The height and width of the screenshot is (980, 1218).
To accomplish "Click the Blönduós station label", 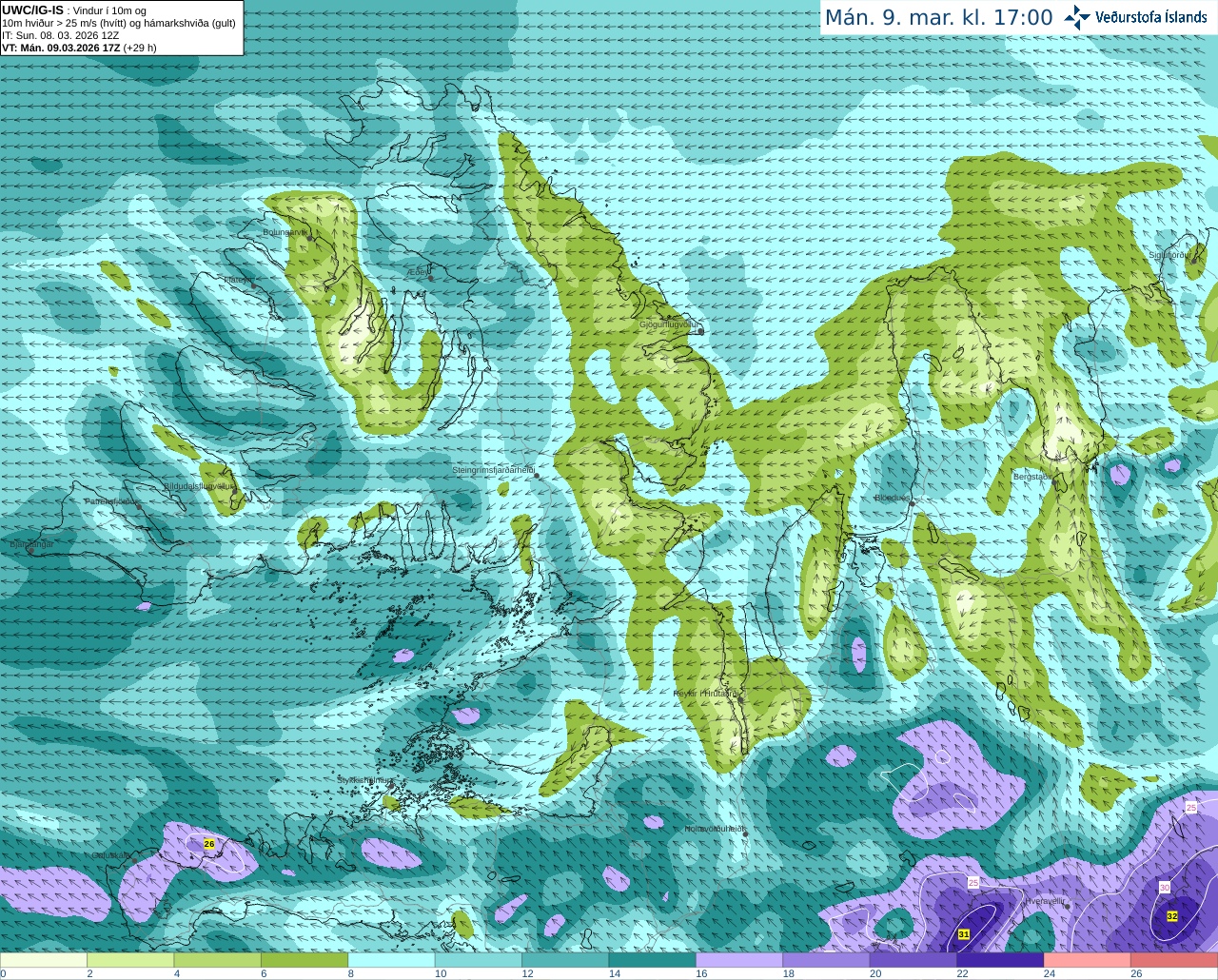I will (x=892, y=498).
